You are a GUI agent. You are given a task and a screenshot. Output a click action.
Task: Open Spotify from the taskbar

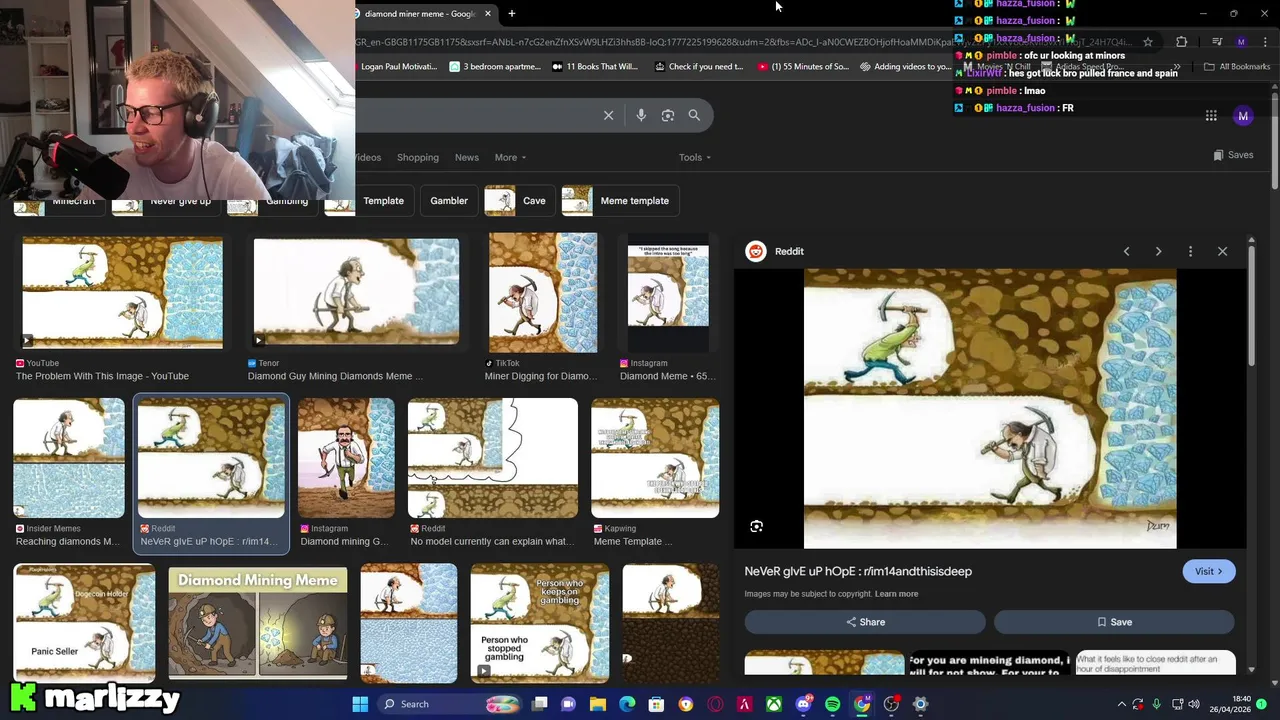click(x=832, y=704)
